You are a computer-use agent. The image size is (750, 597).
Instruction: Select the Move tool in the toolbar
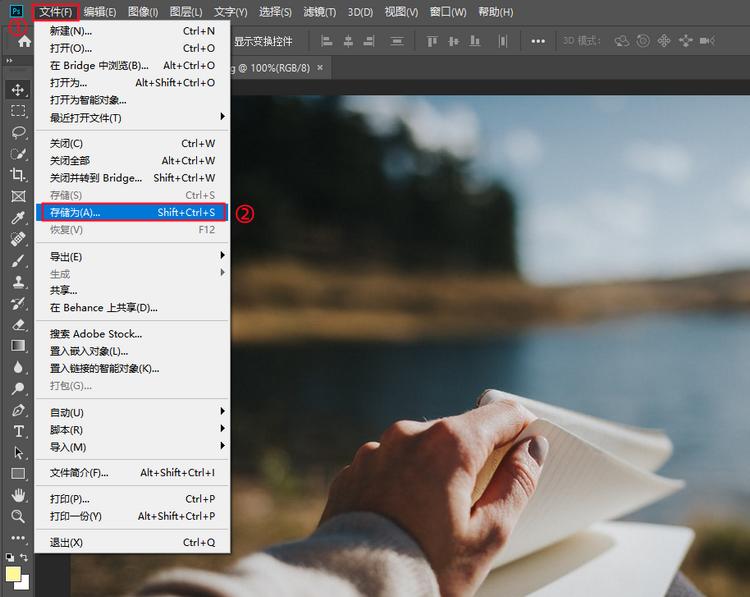tap(18, 90)
